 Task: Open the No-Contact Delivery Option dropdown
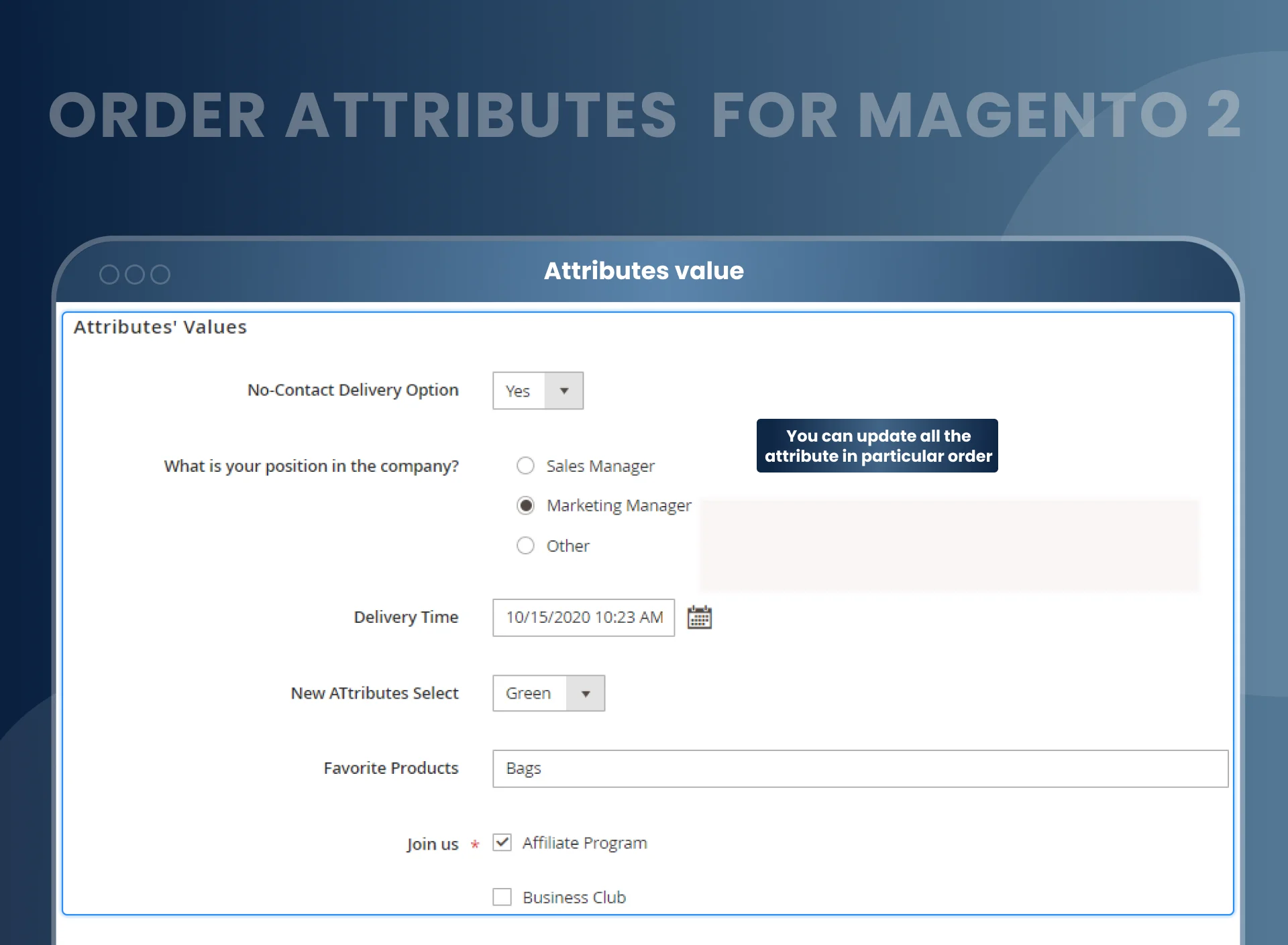538,391
